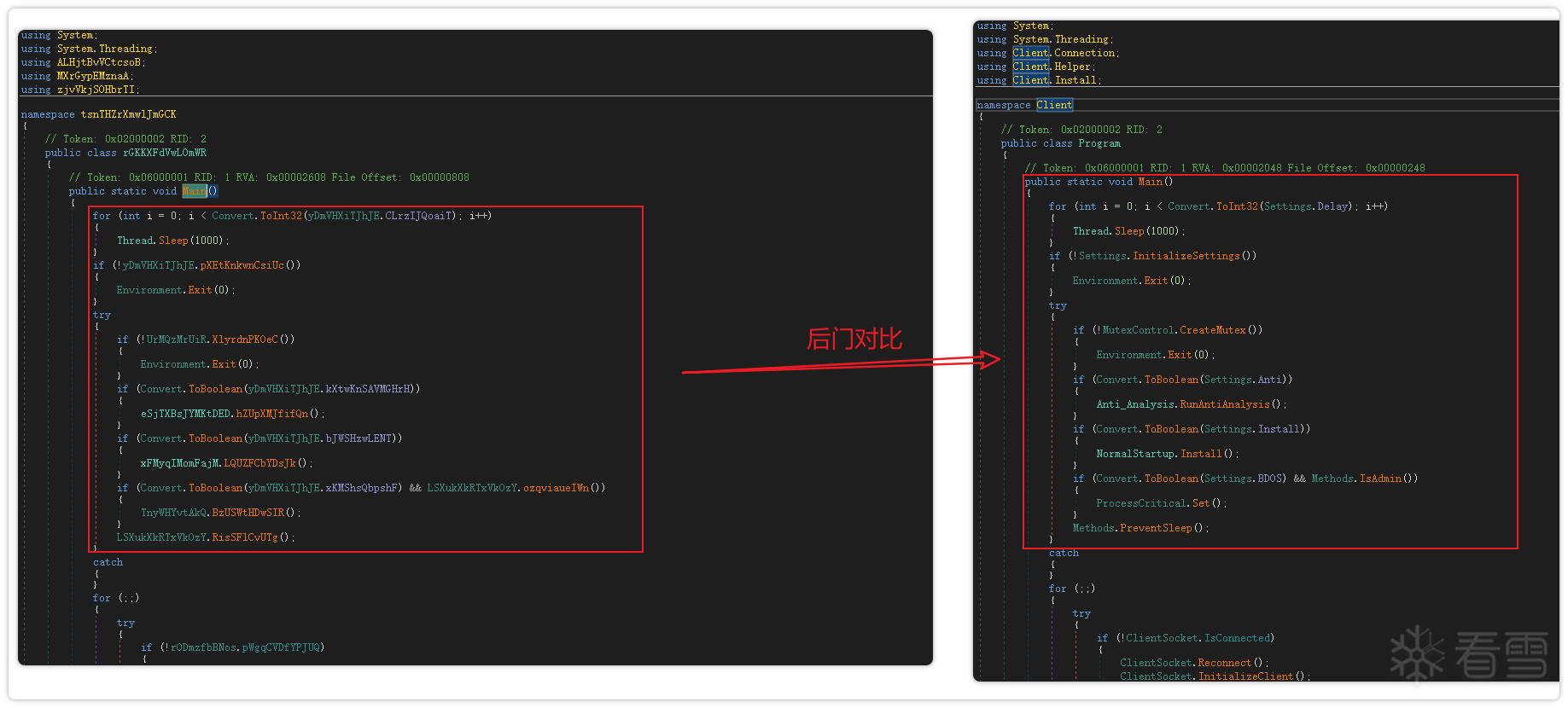Image resolution: width=1568 pixels, height=708 pixels.
Task: Click method call 'pXEtKnkwnCsiUc()'
Action: 250,265
